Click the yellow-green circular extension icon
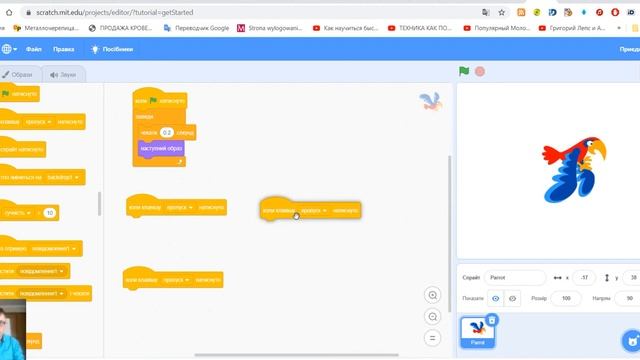640x360 pixels. coord(537,12)
